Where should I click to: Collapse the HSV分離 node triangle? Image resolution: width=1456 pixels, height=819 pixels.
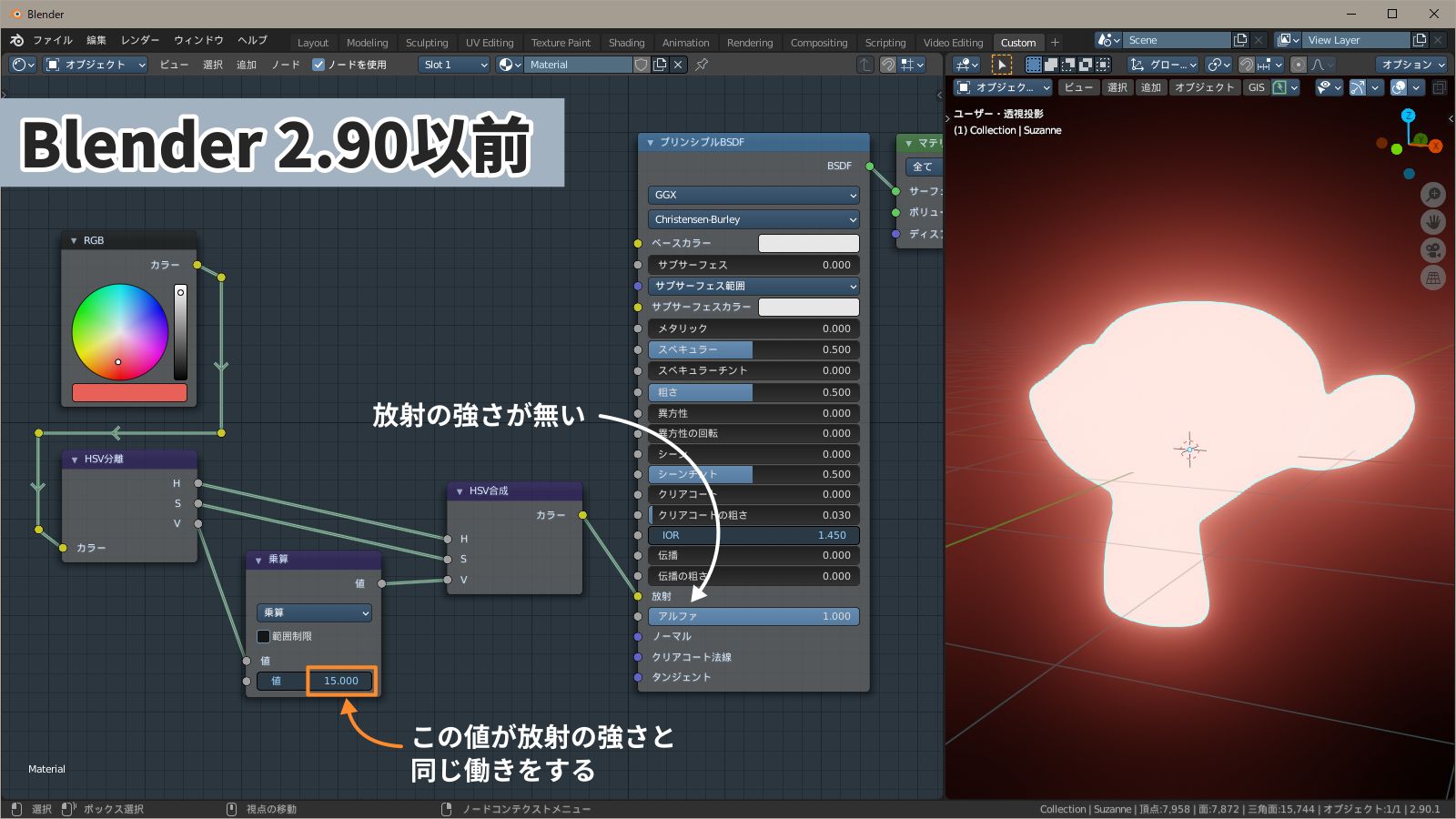74,460
